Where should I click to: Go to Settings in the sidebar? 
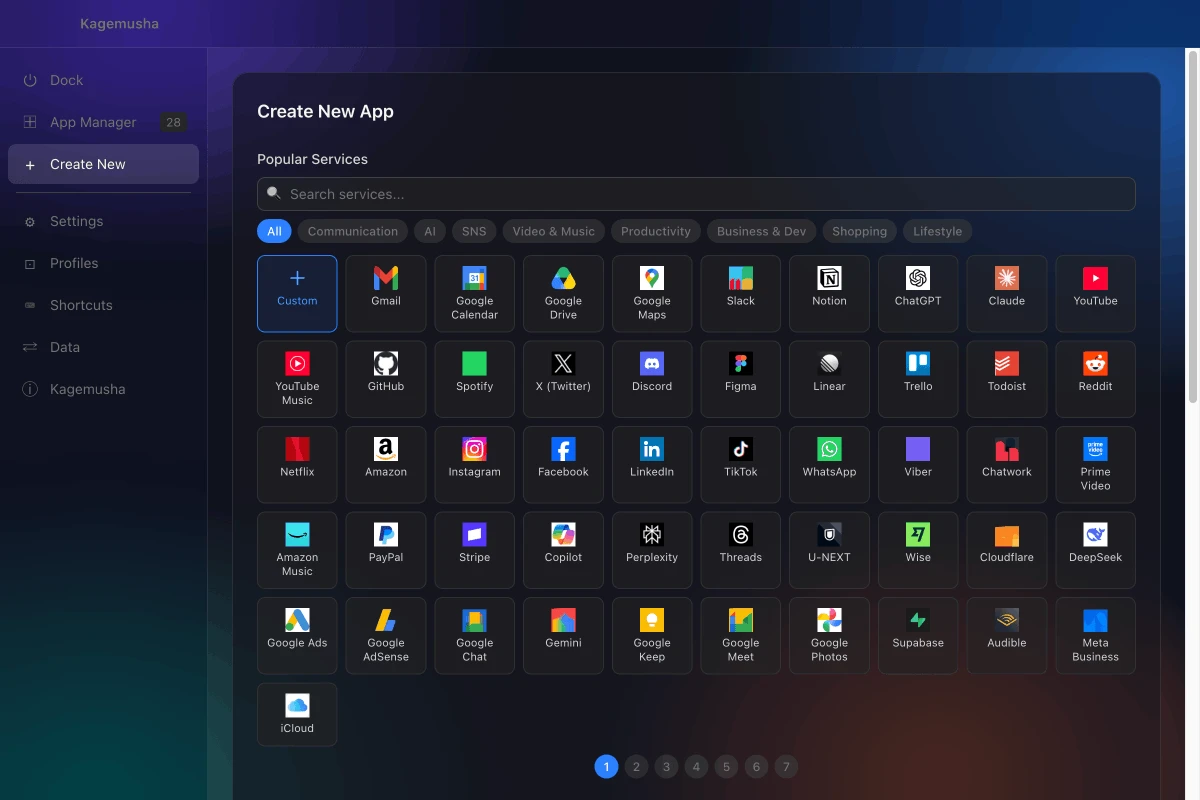tap(103, 221)
